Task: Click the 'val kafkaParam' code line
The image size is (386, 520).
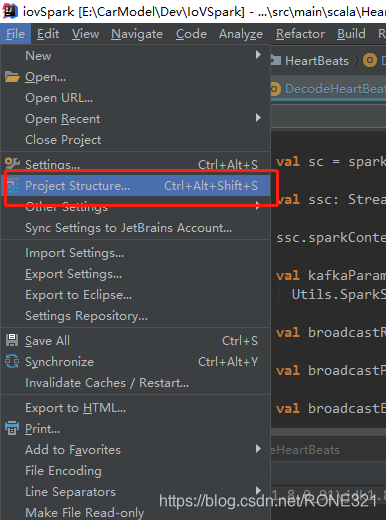Action: pos(331,276)
